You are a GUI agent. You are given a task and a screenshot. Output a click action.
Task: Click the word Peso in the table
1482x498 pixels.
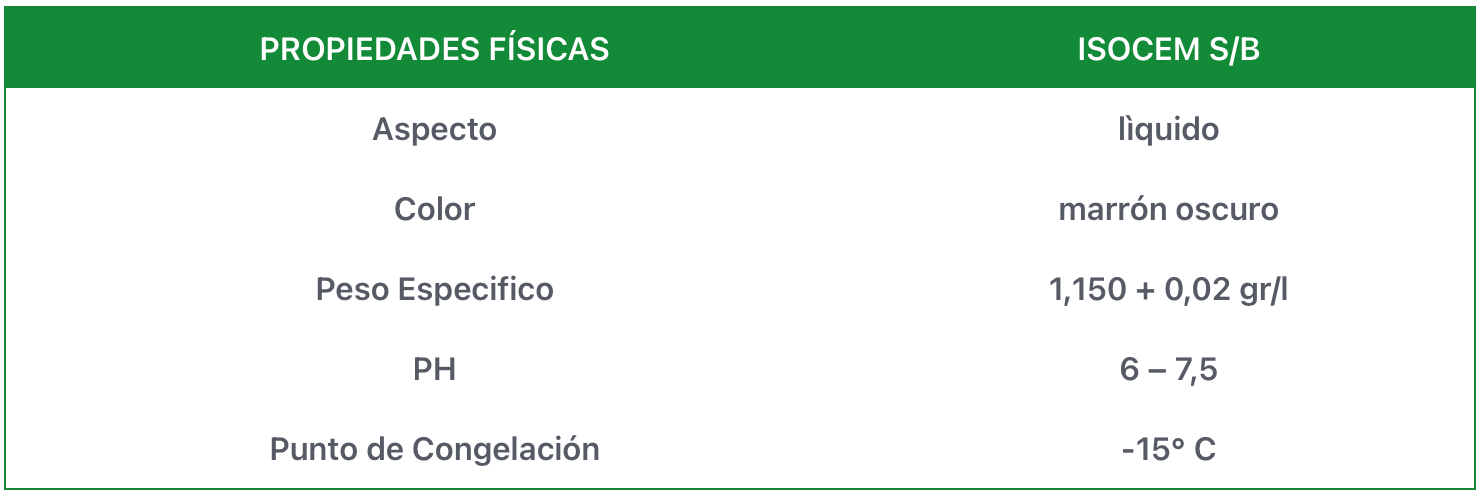352,290
